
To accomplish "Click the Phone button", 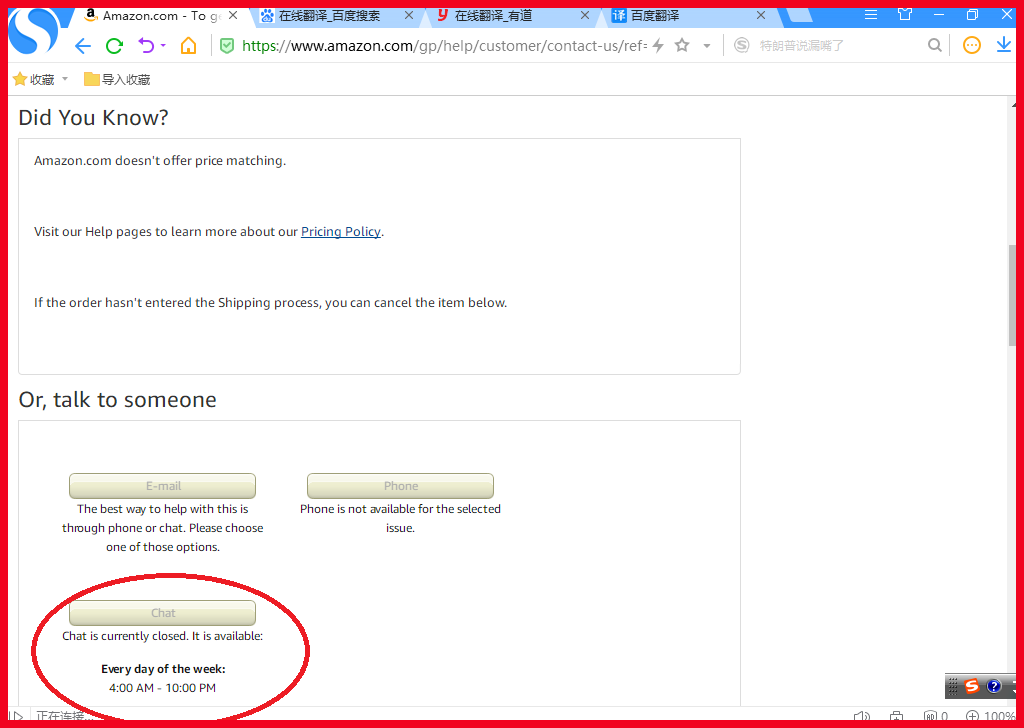I will [x=400, y=486].
